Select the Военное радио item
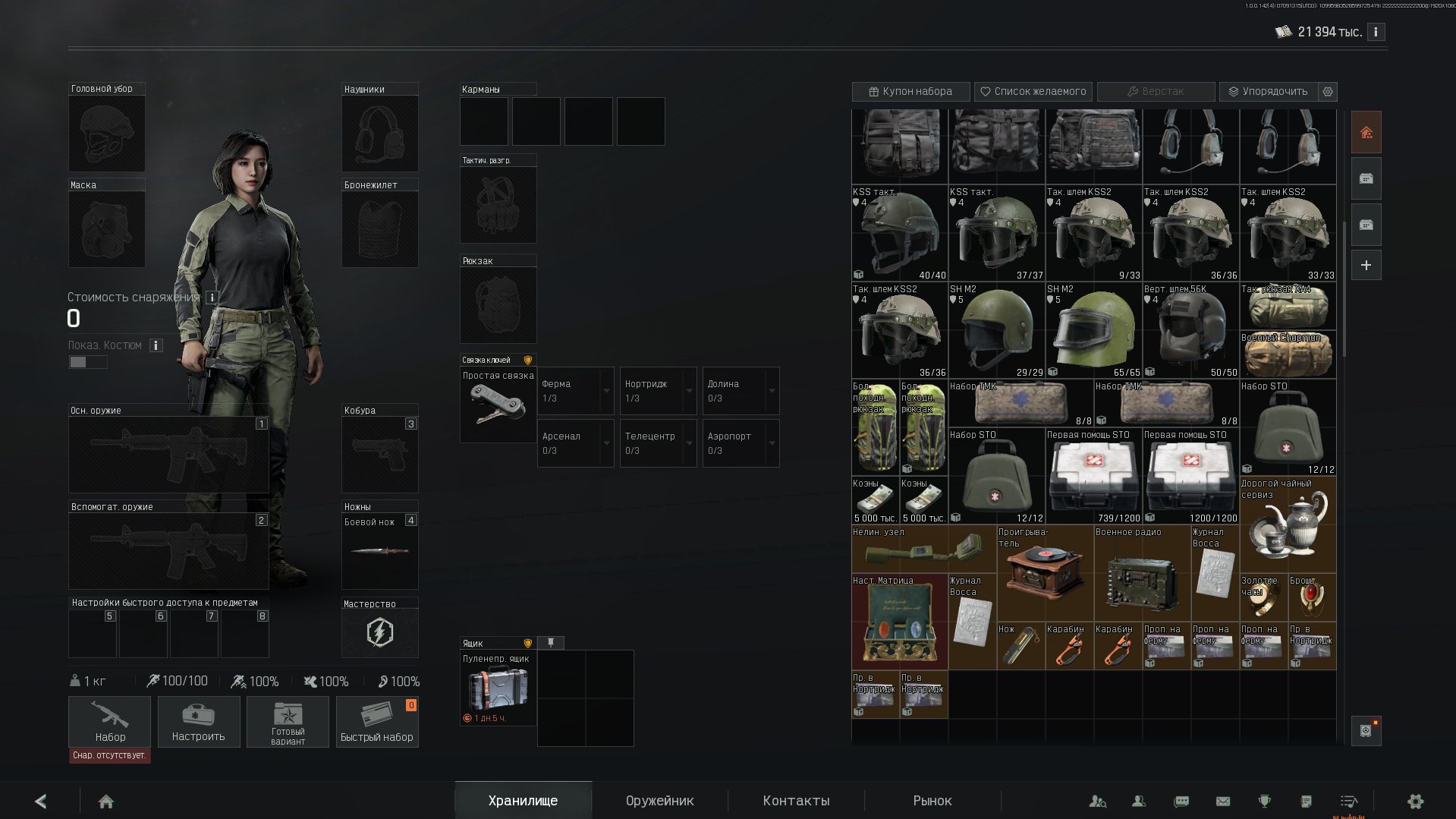 point(1142,573)
